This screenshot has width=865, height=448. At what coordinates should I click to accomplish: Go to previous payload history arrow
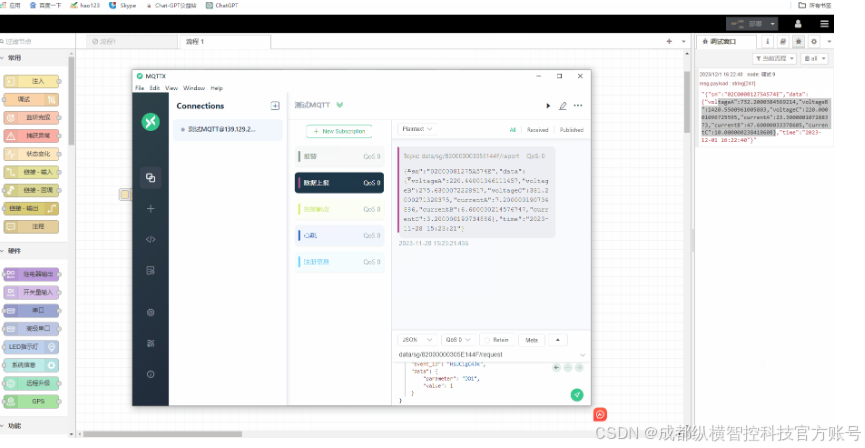pyautogui.click(x=556, y=367)
